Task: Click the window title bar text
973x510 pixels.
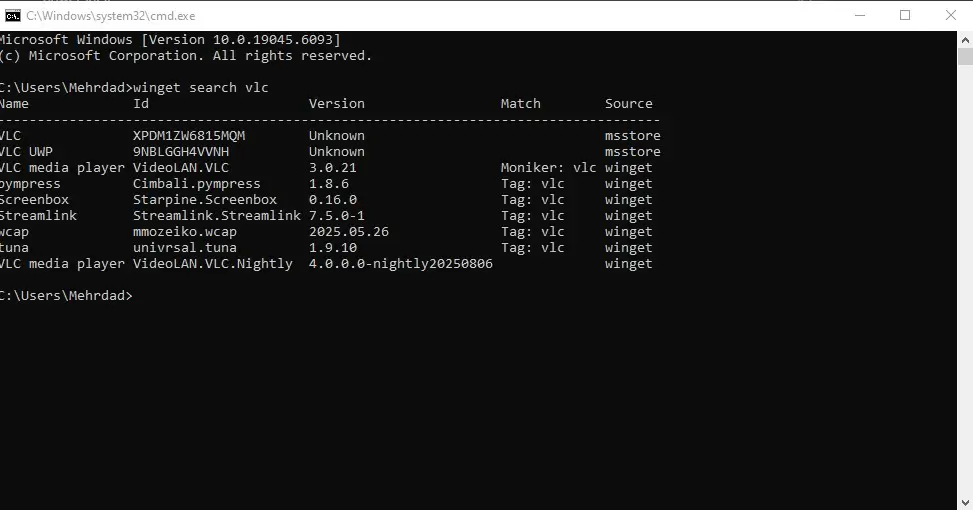Action: coord(110,16)
